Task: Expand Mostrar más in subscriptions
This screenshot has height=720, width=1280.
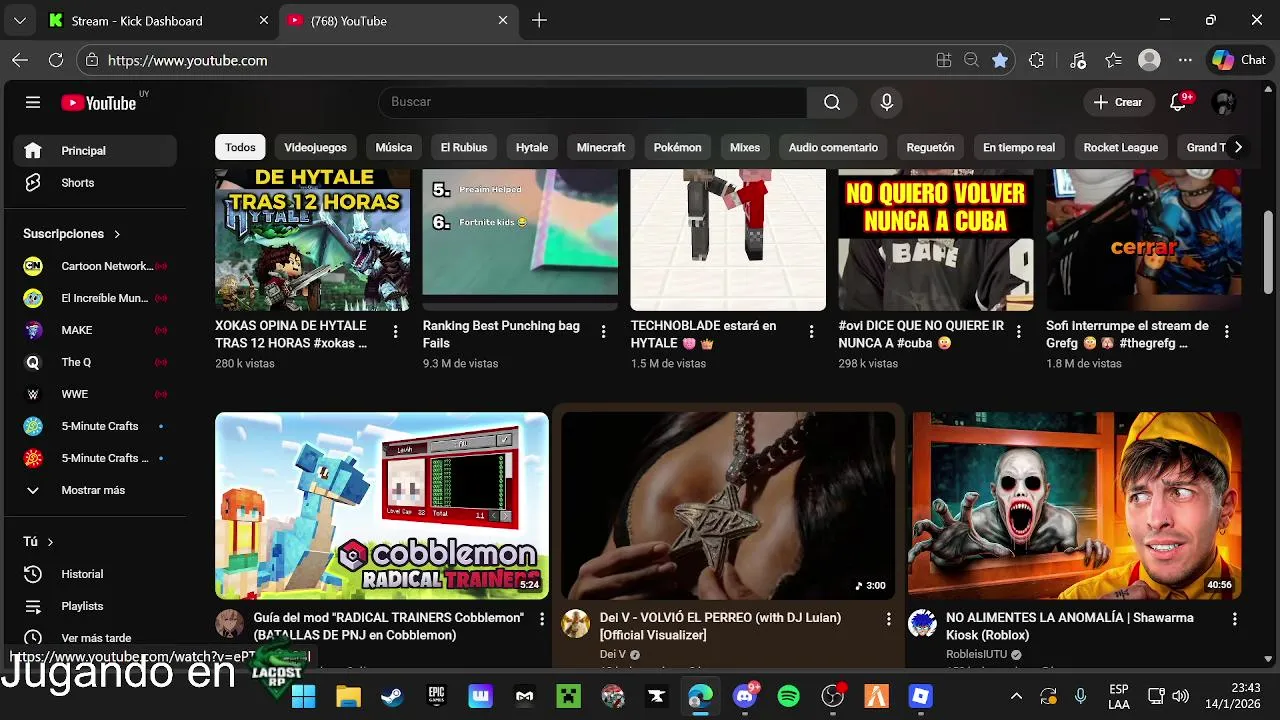Action: pos(95,490)
